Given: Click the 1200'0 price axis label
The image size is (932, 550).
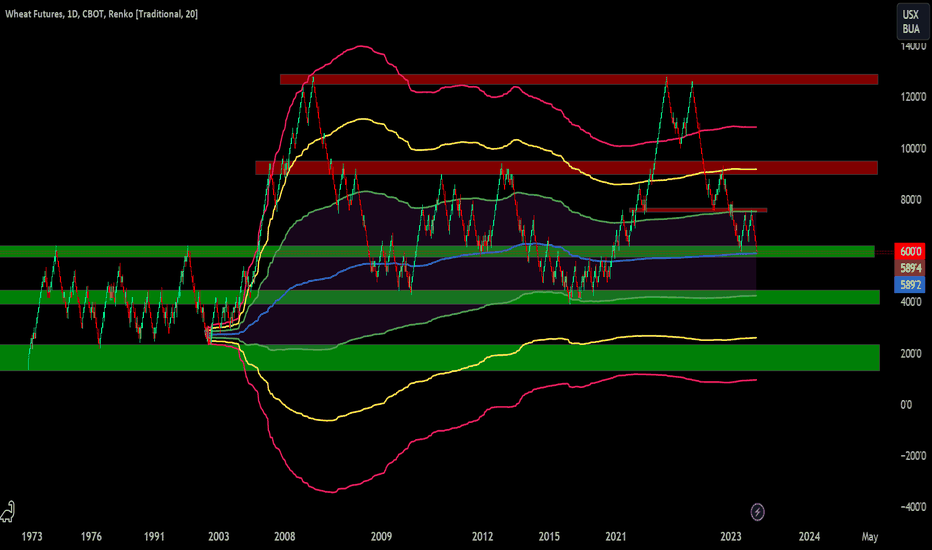Looking at the screenshot, I should (913, 97).
